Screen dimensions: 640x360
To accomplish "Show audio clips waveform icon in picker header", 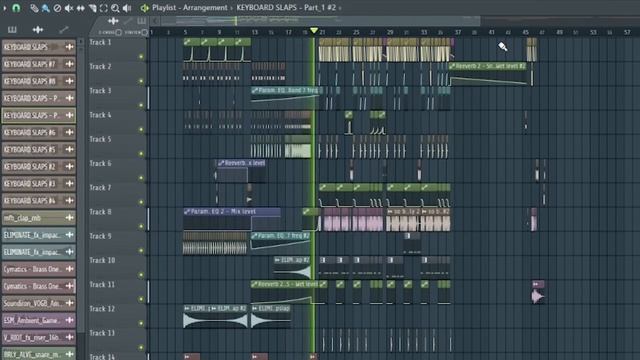I will pyautogui.click(x=38, y=29).
